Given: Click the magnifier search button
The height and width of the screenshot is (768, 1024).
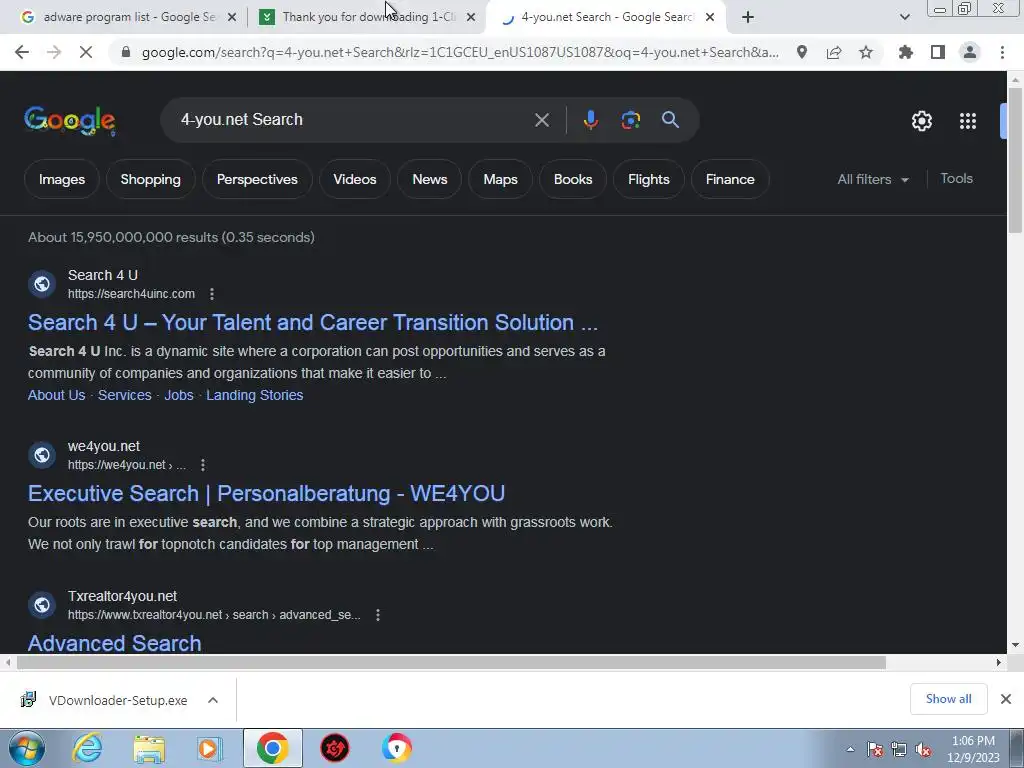Looking at the screenshot, I should [670, 120].
